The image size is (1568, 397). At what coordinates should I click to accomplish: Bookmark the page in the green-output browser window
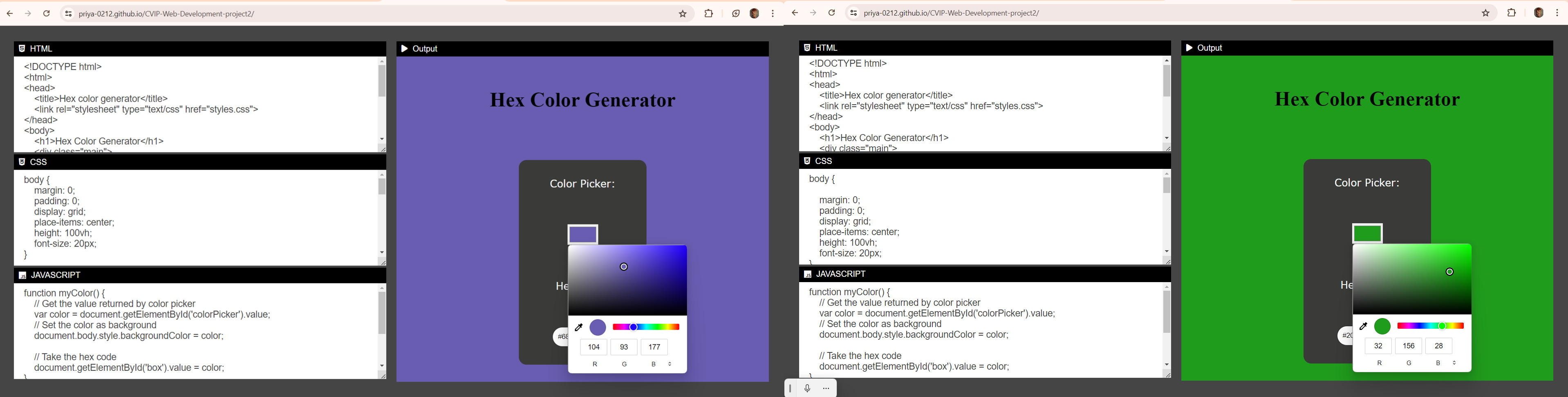(x=1486, y=13)
